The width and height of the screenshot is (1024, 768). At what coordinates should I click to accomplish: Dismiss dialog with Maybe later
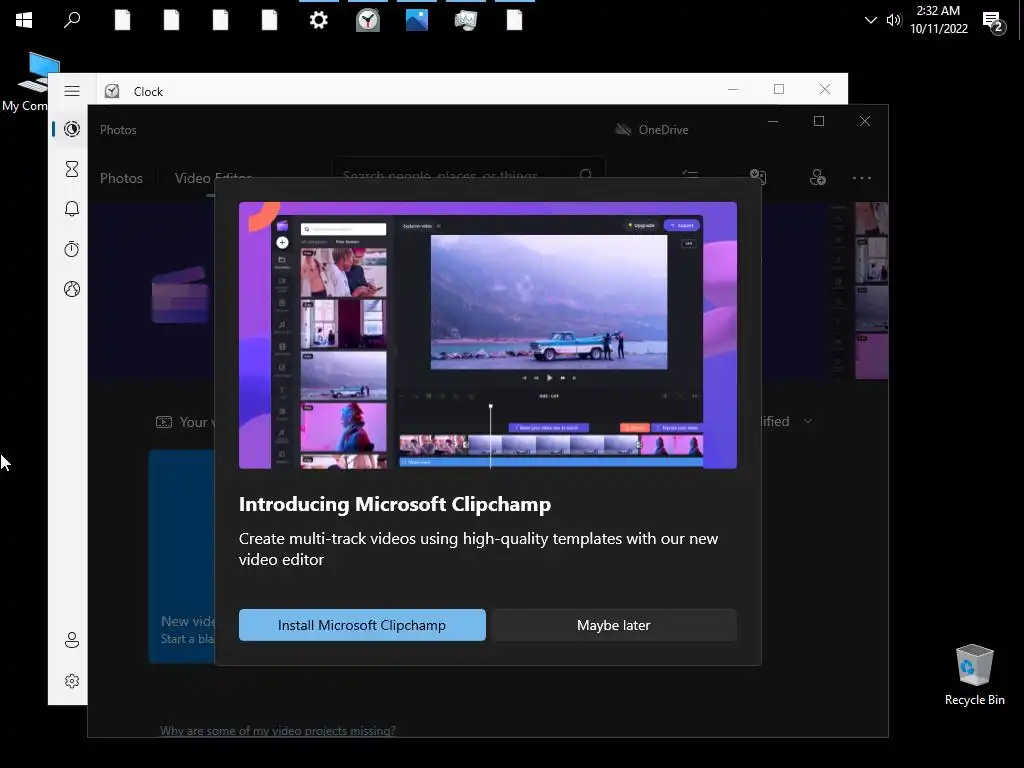click(x=614, y=625)
